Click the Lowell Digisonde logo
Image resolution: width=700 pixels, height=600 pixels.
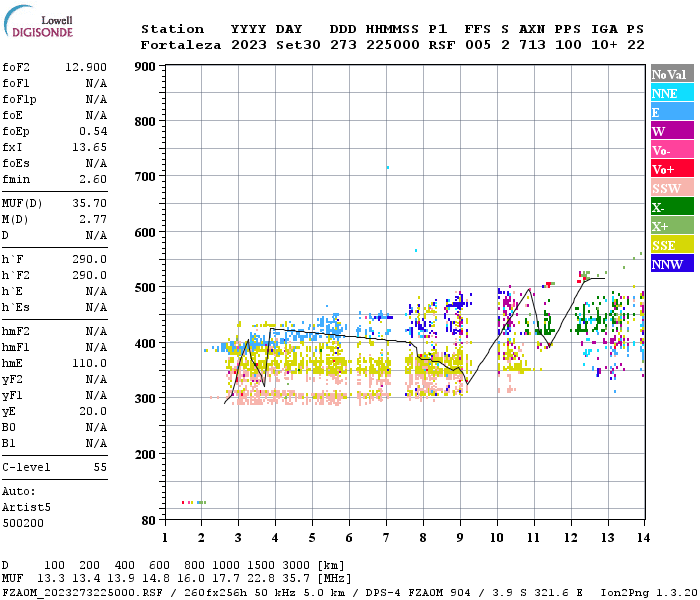tap(38, 21)
